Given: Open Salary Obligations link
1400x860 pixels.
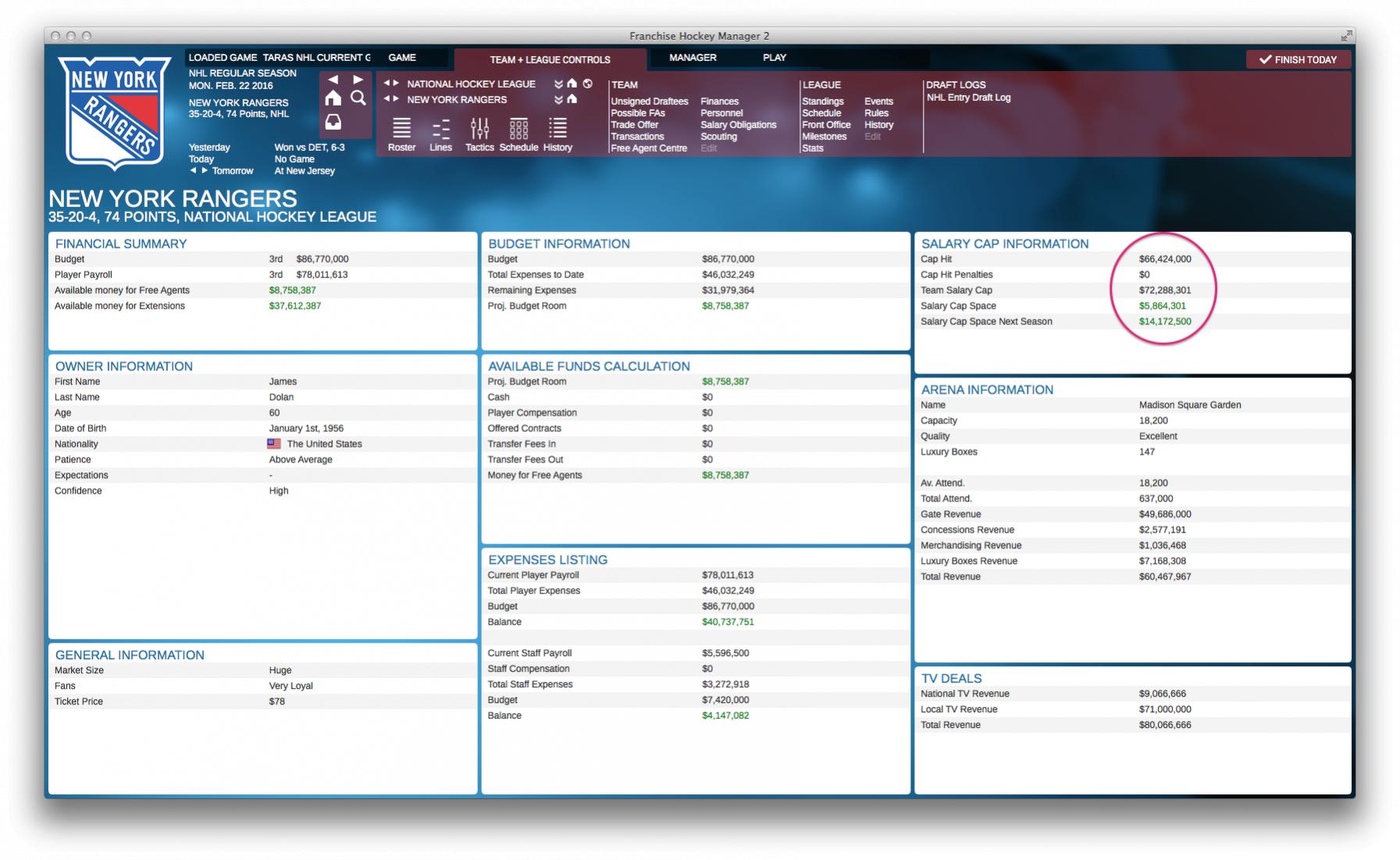Looking at the screenshot, I should (x=738, y=125).
